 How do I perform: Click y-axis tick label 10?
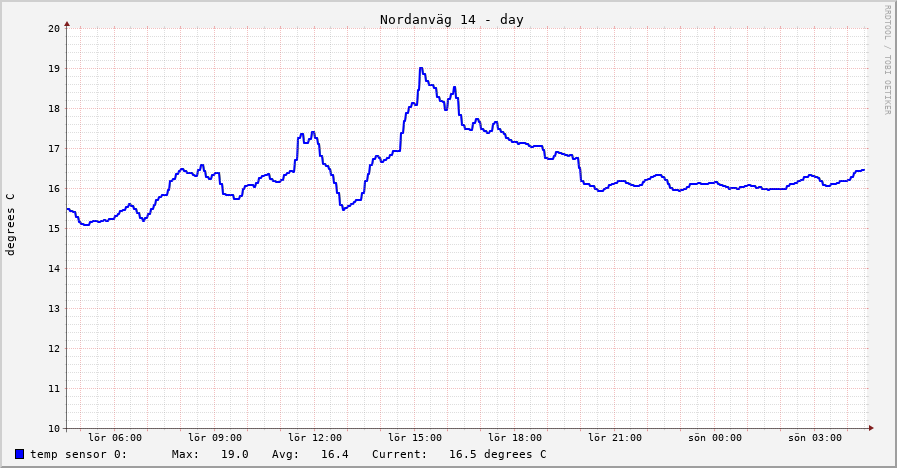tap(54, 429)
